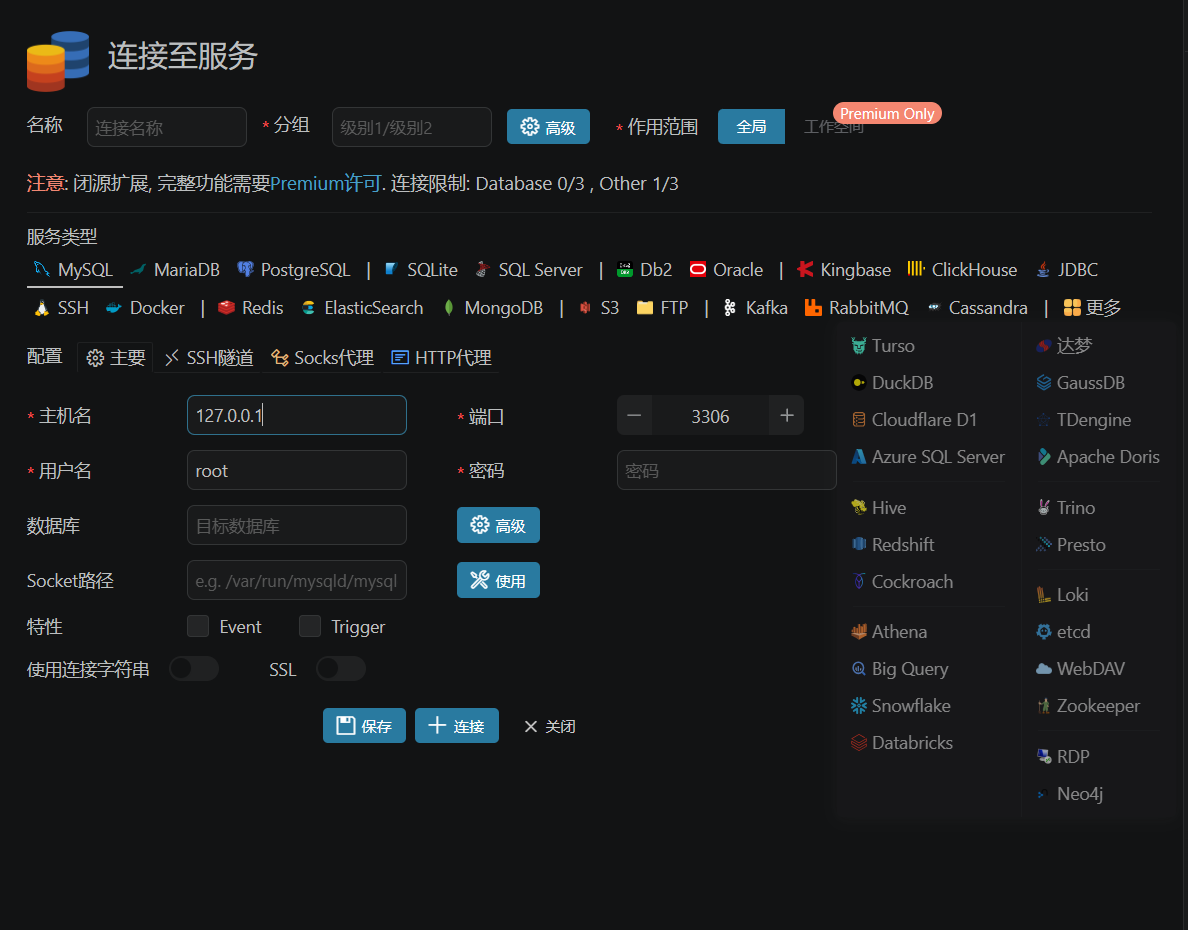
Task: Select Apache Doris from the list
Action: pos(1098,457)
